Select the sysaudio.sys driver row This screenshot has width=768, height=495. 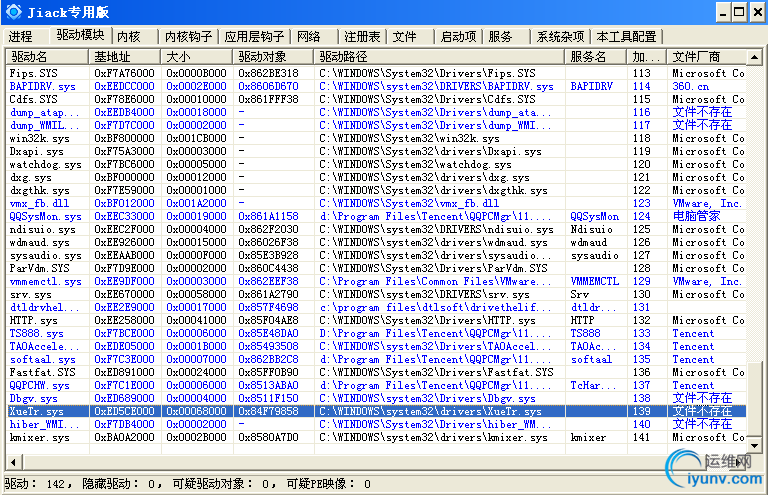pos(376,255)
